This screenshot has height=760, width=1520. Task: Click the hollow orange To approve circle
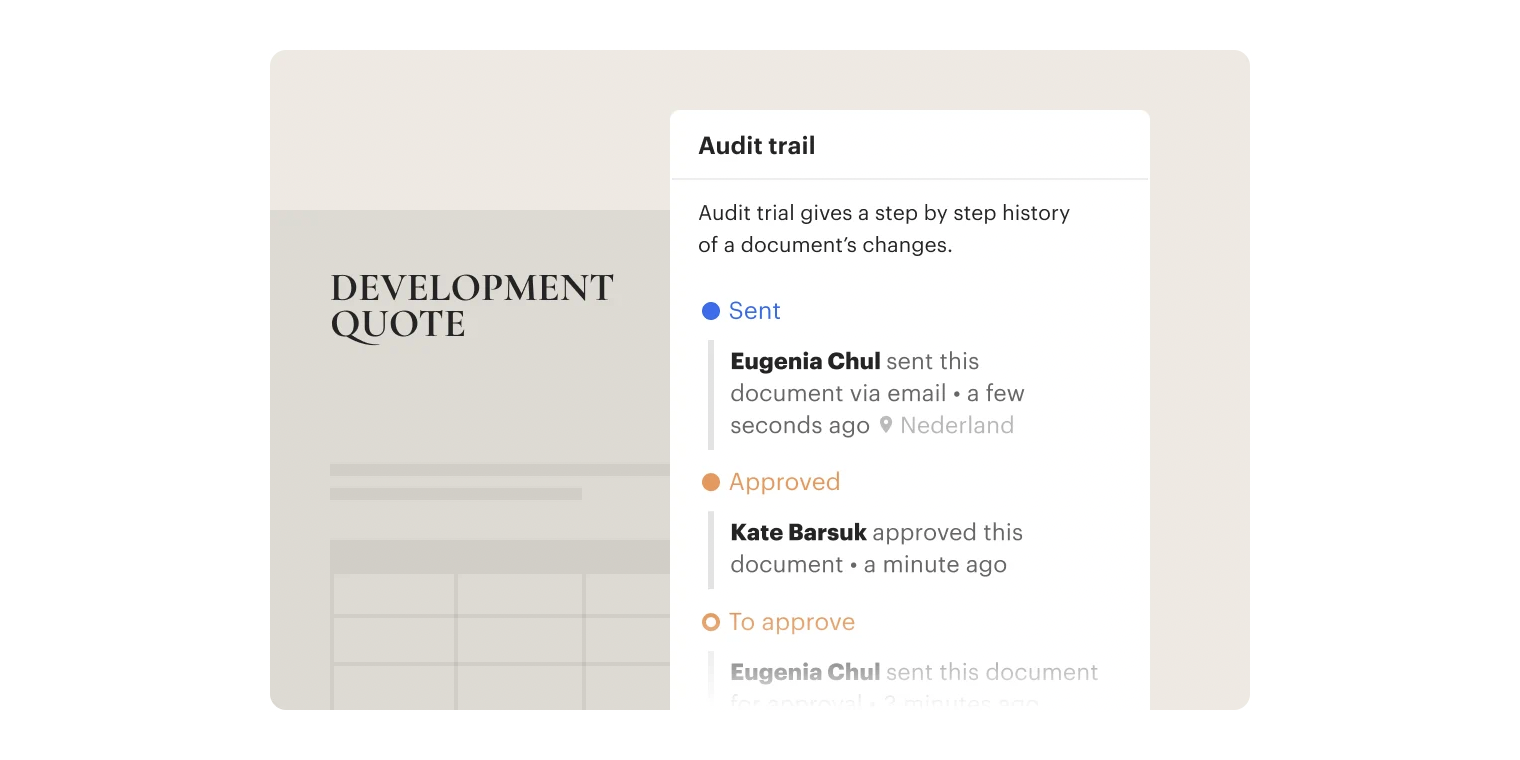(711, 622)
